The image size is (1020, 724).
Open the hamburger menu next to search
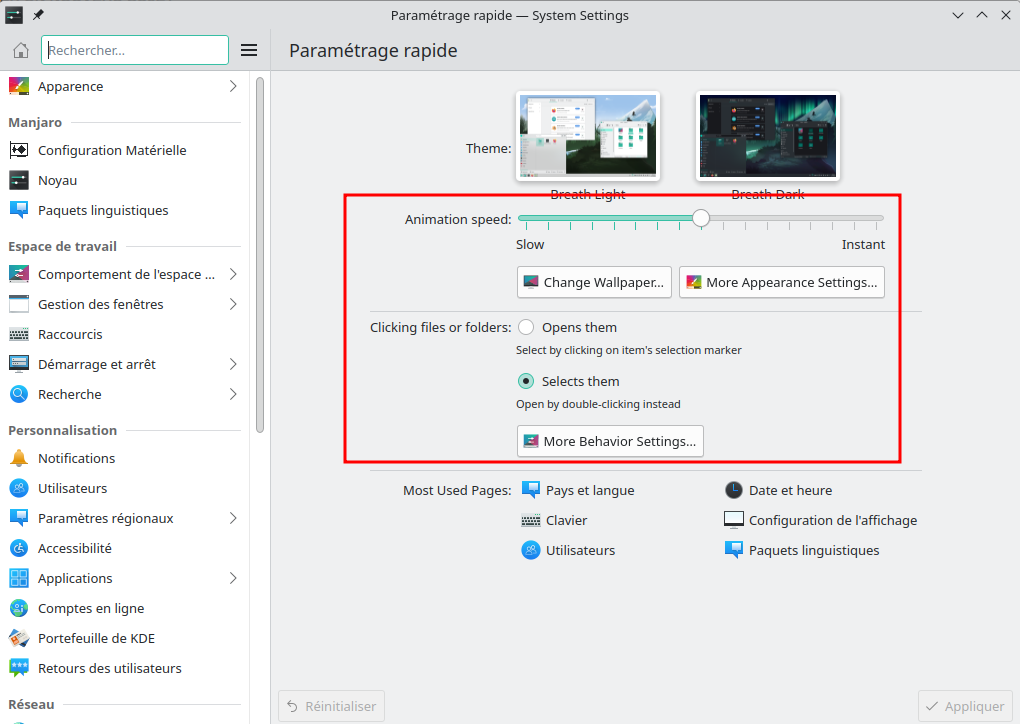(249, 50)
